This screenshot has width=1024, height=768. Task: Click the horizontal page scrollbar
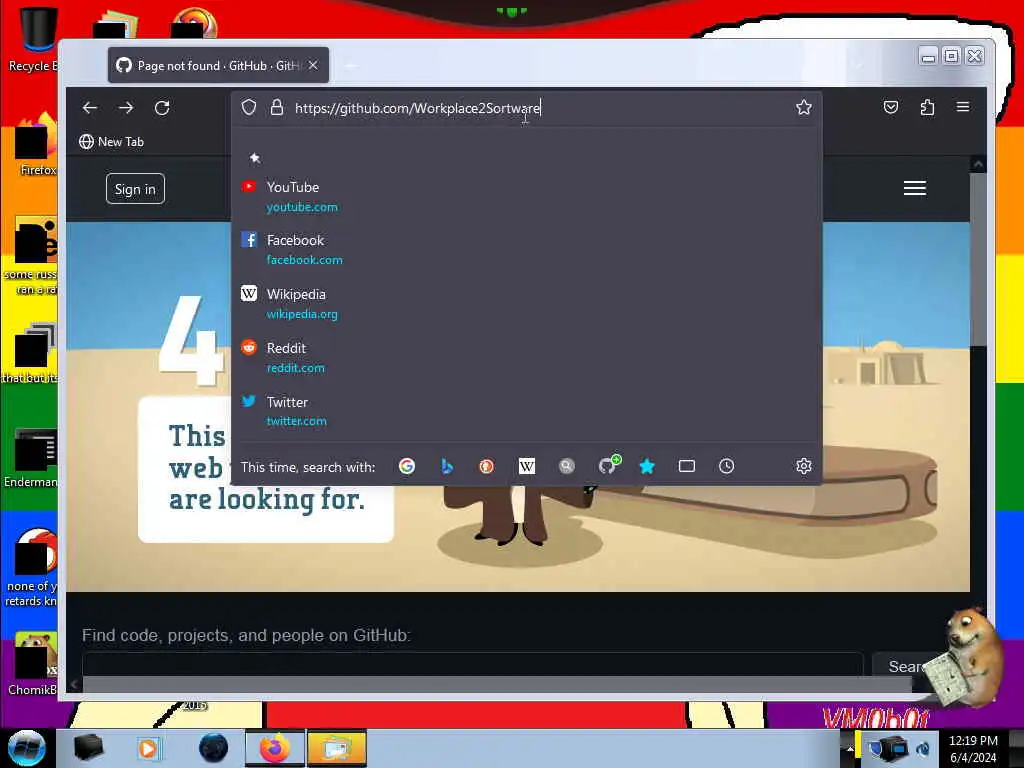point(496,684)
